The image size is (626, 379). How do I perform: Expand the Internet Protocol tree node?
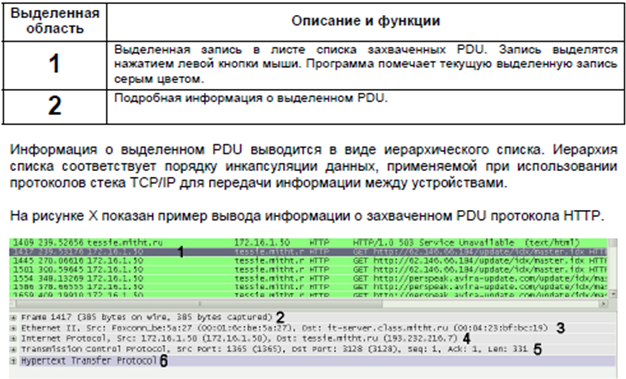coord(14,339)
